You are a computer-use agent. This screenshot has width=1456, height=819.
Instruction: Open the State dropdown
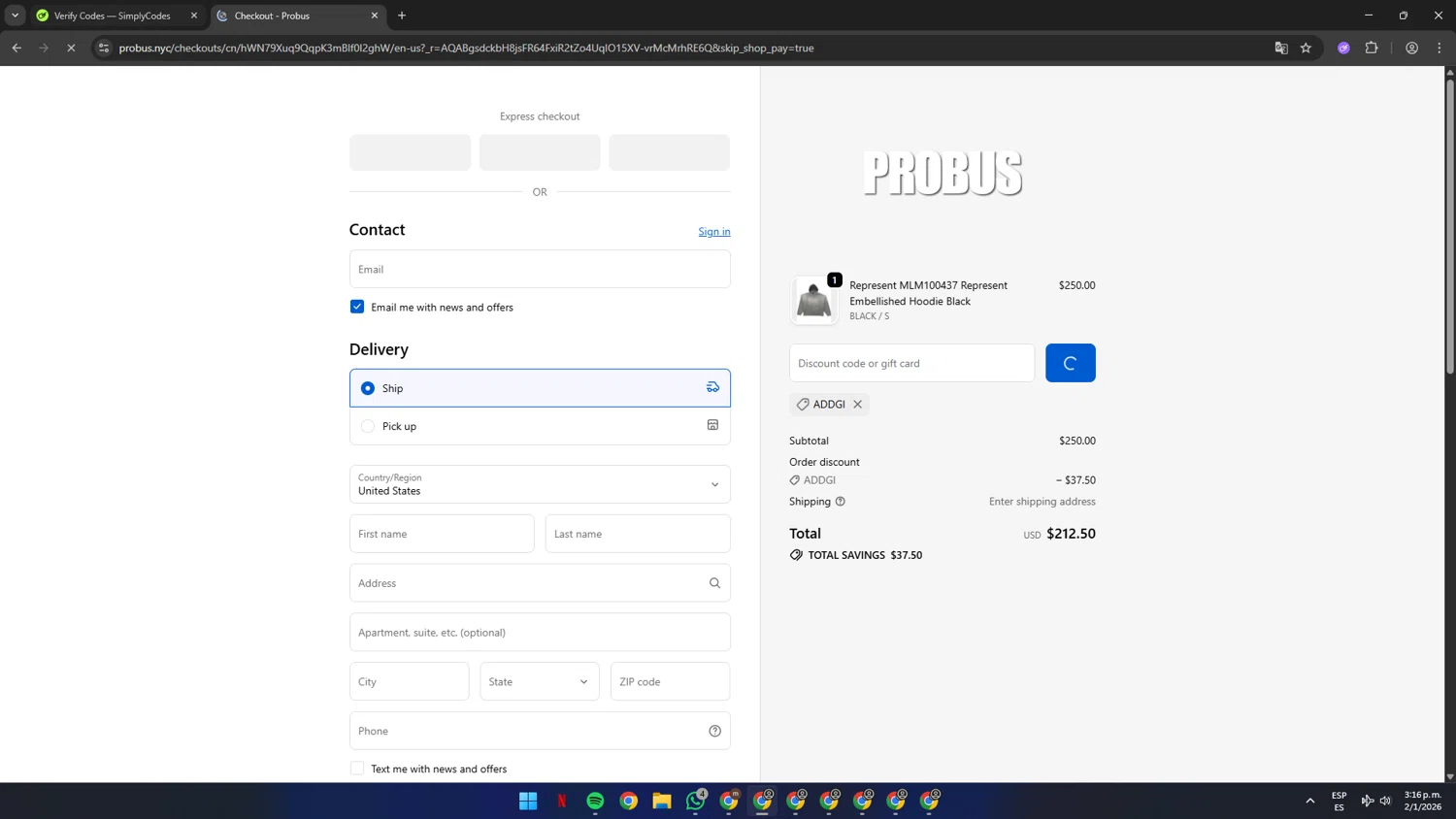coord(540,681)
